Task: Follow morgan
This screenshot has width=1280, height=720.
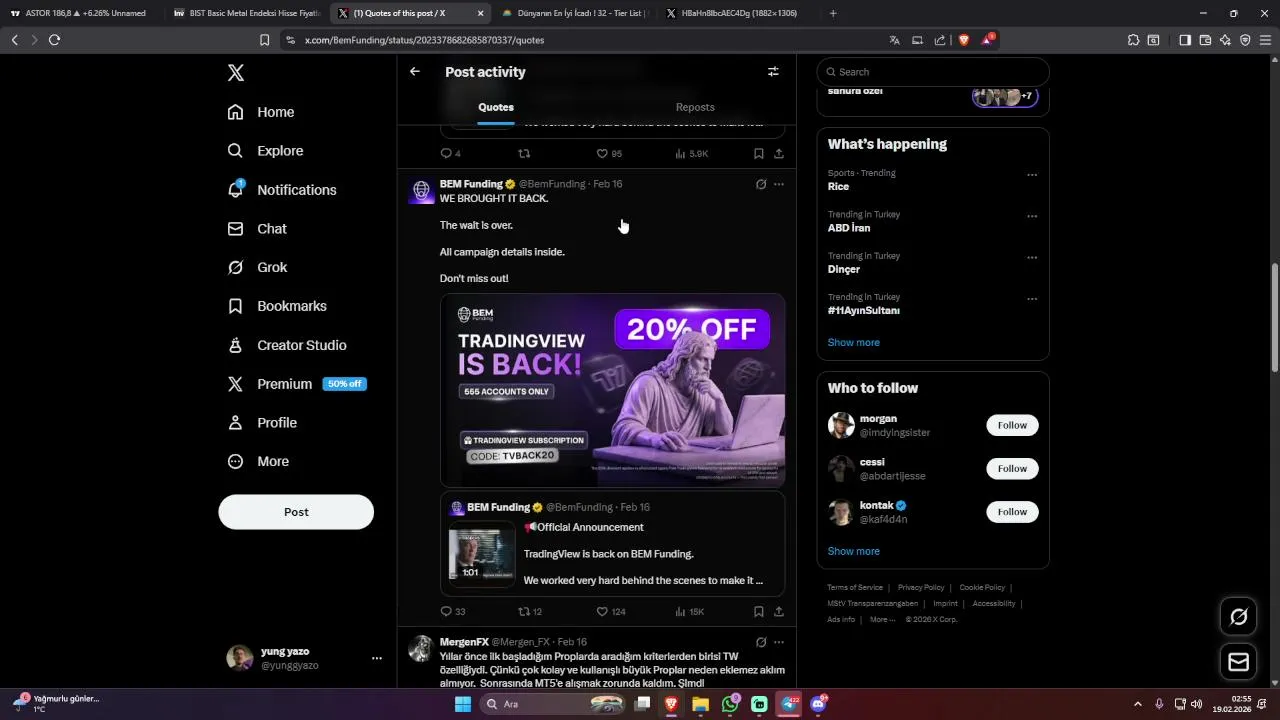Action: [1012, 425]
